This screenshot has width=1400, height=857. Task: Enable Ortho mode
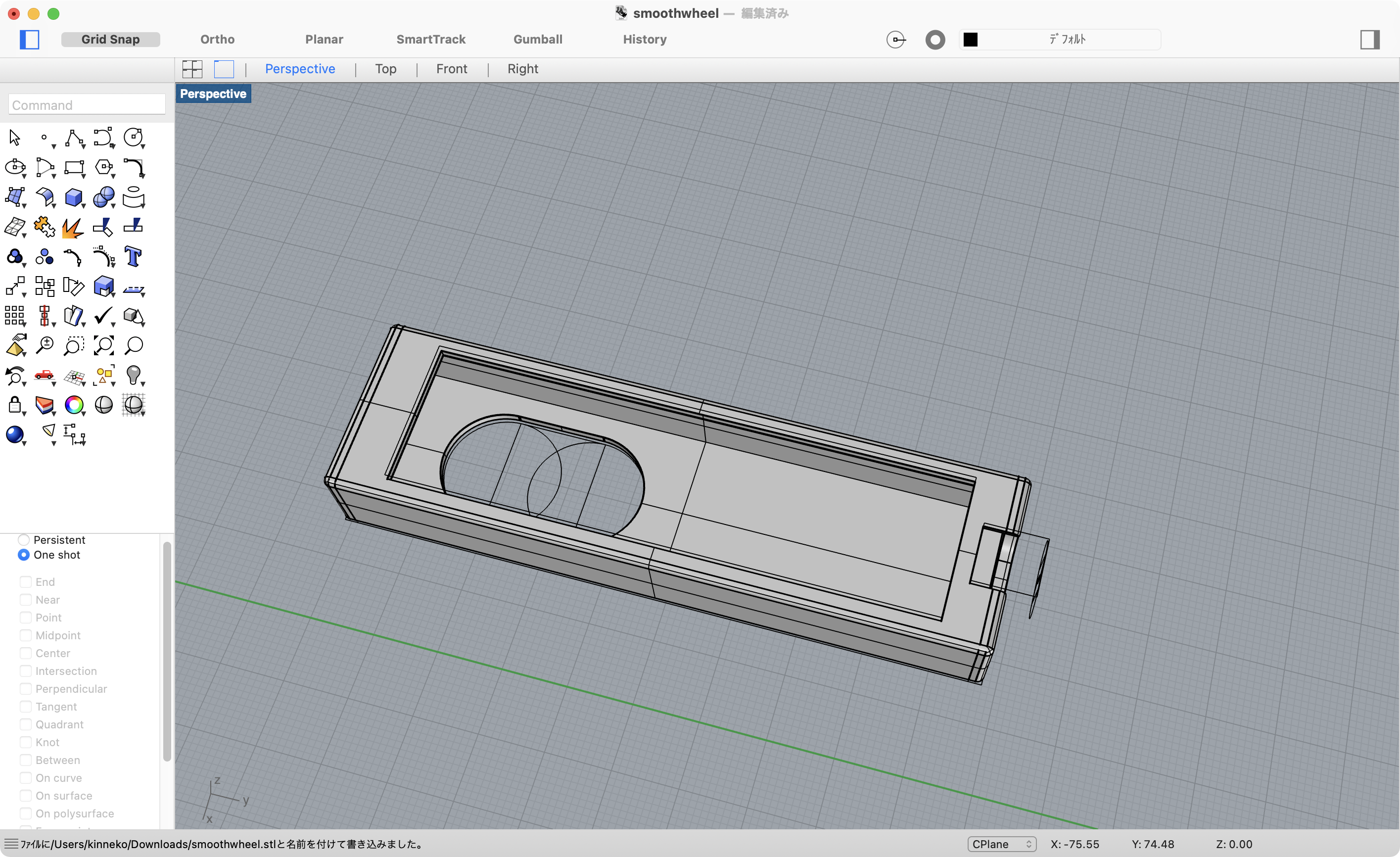(x=218, y=39)
